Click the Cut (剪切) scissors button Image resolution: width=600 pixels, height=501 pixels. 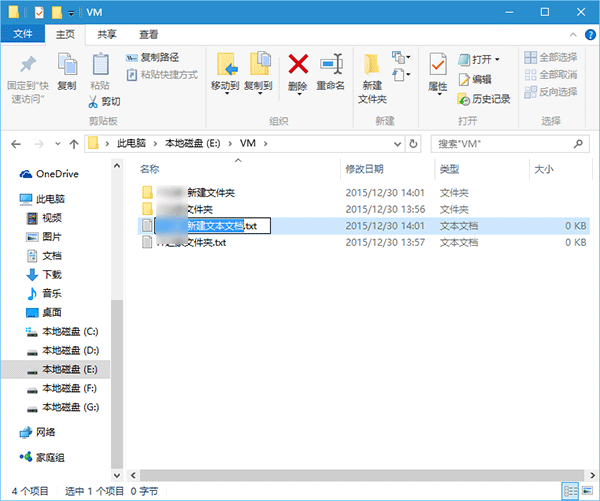pyautogui.click(x=104, y=101)
